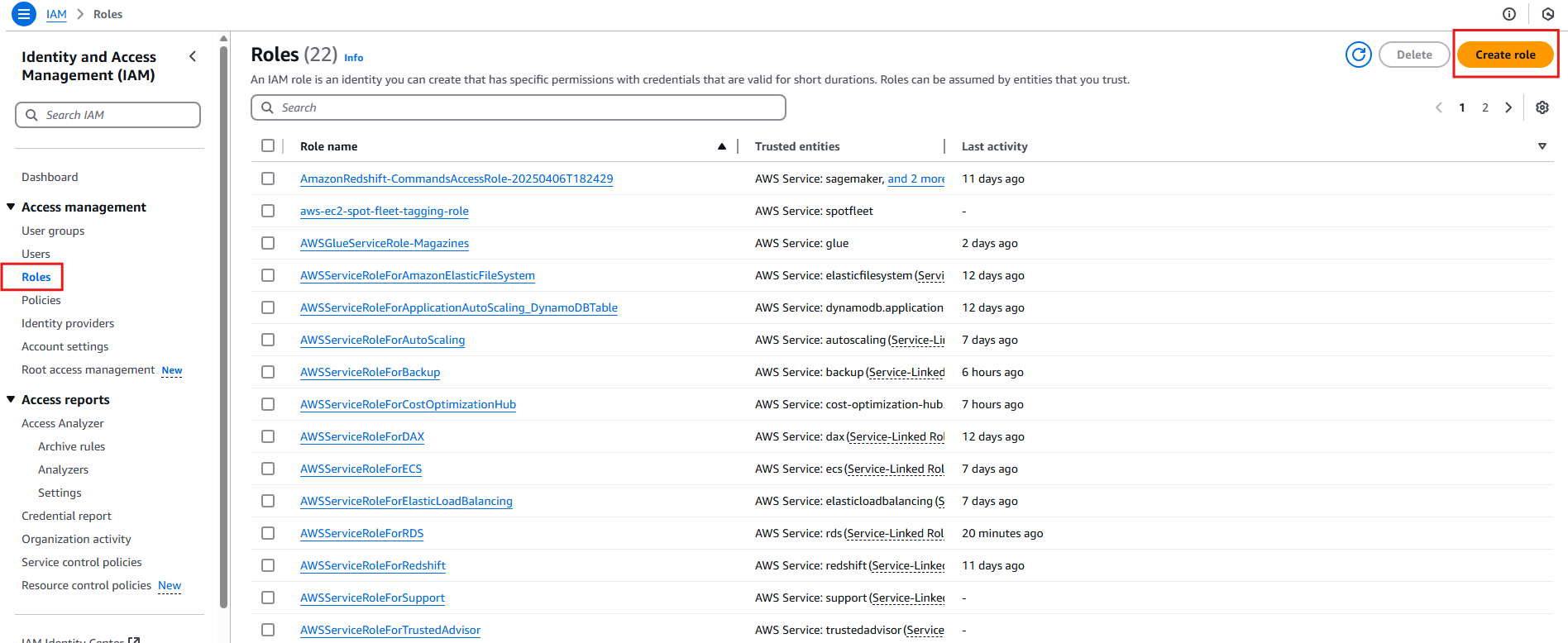Check the AmazonRedshift-CommandsAccessRole row checkbox
The height and width of the screenshot is (643, 1568).
[x=268, y=179]
